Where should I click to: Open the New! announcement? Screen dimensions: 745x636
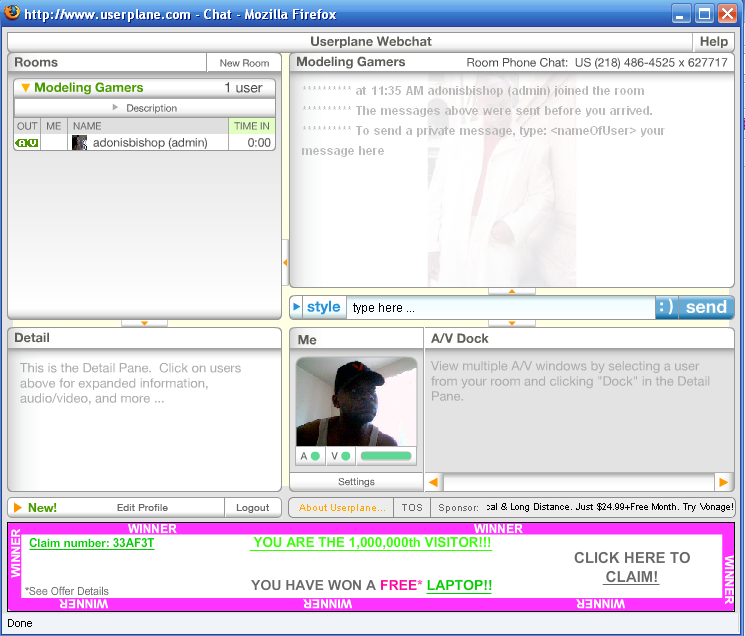coord(42,508)
